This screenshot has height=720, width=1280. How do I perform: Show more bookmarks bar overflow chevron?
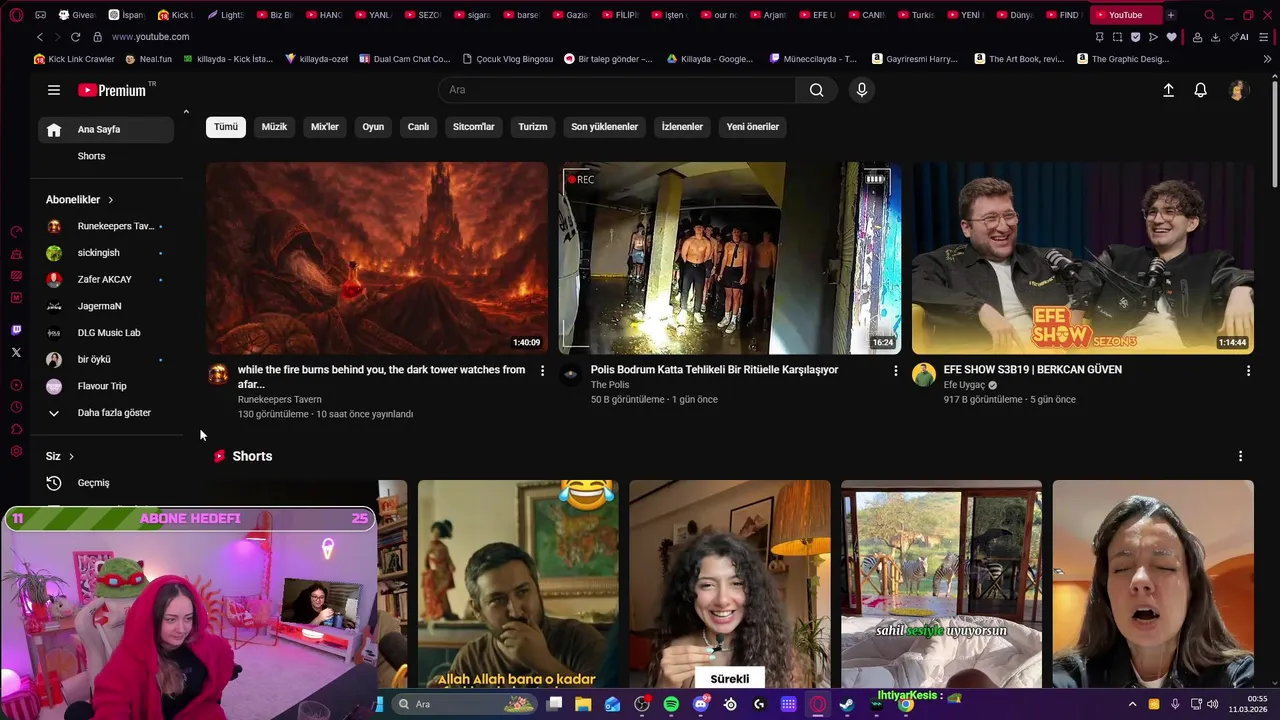click(1267, 59)
